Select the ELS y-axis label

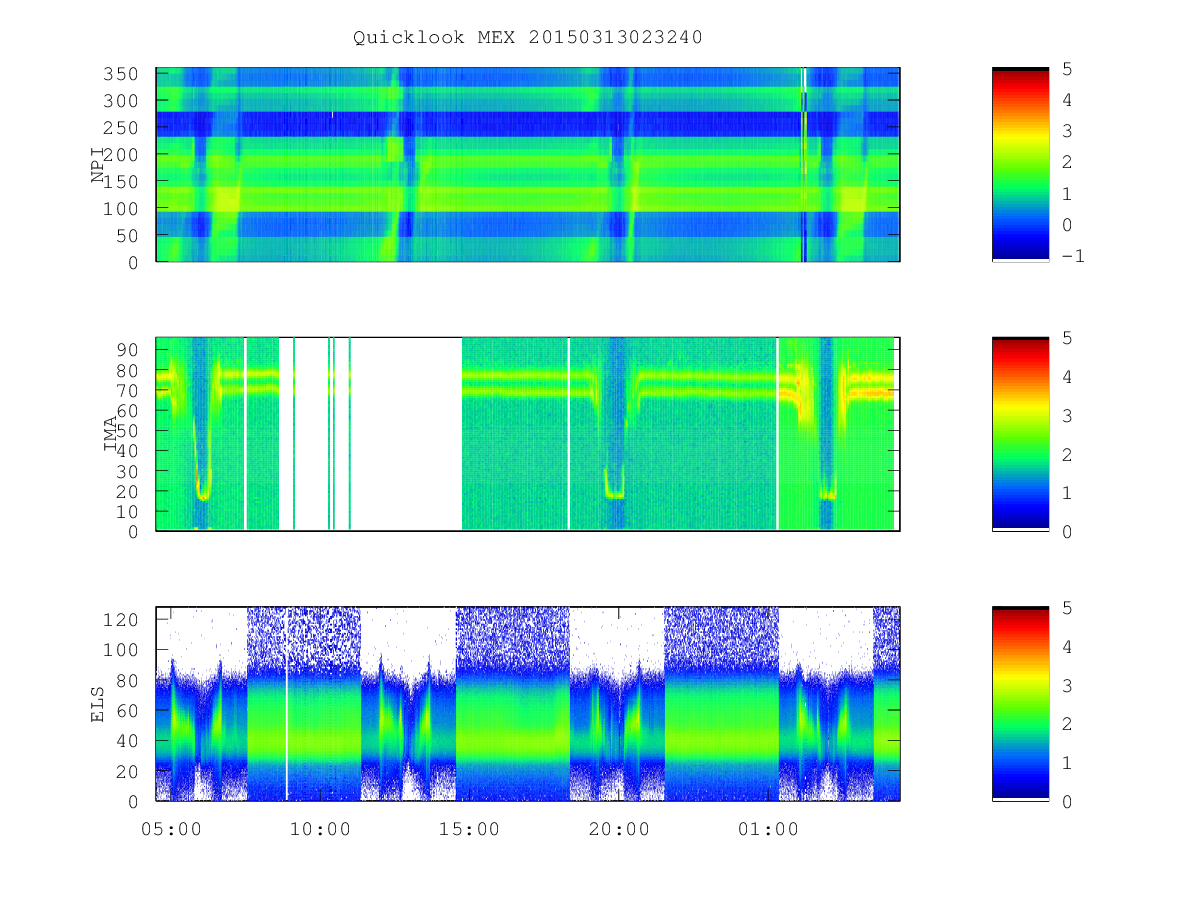point(98,705)
